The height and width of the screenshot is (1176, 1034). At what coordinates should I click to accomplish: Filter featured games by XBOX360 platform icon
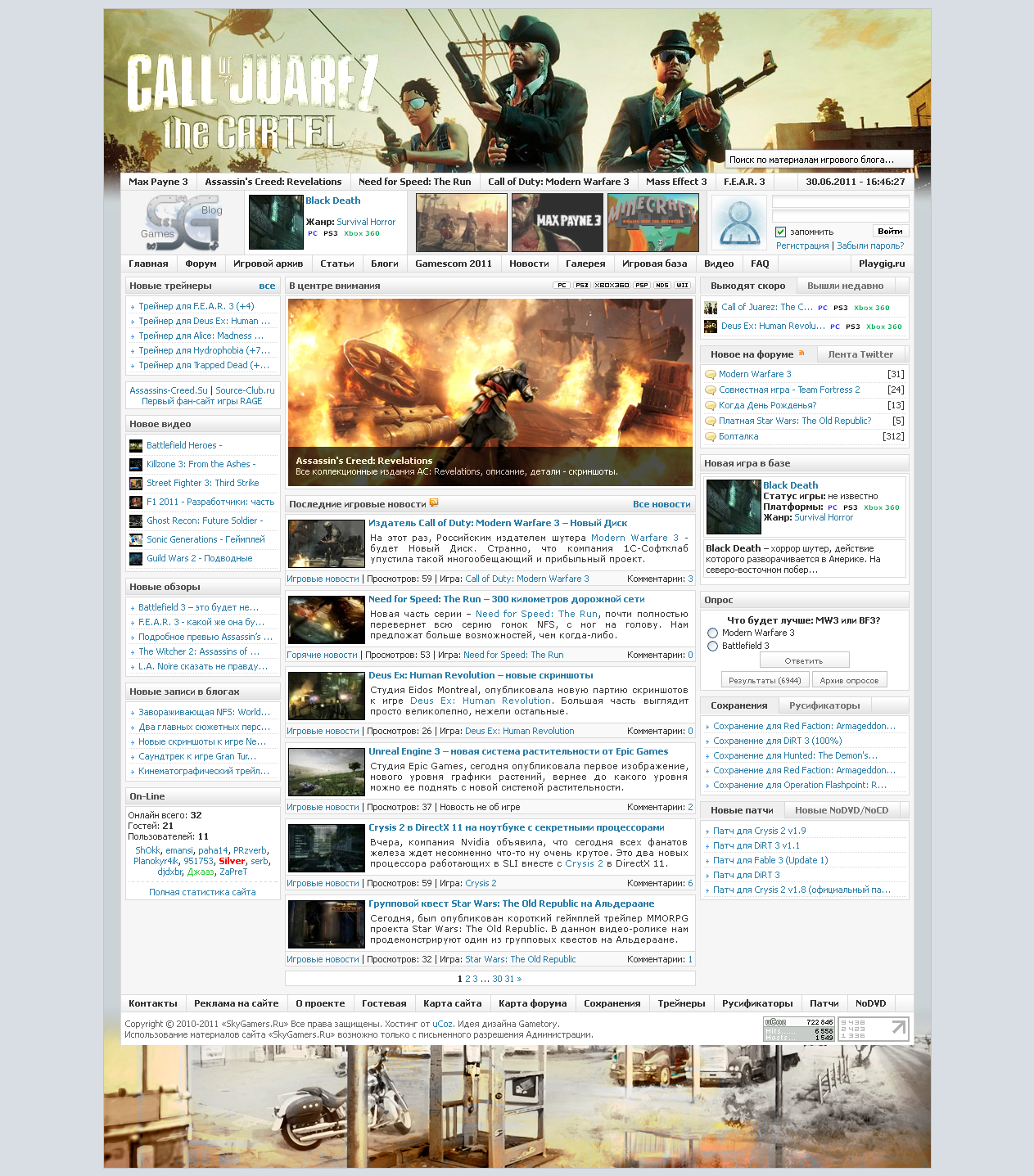pos(612,286)
